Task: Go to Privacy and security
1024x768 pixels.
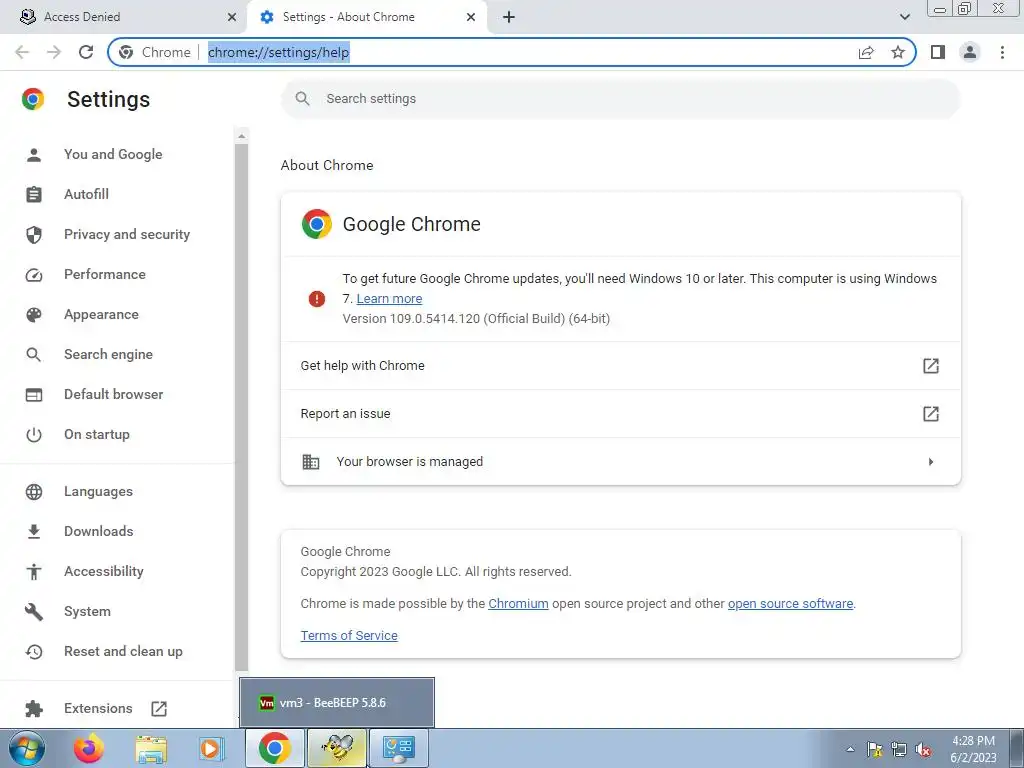Action: (127, 234)
